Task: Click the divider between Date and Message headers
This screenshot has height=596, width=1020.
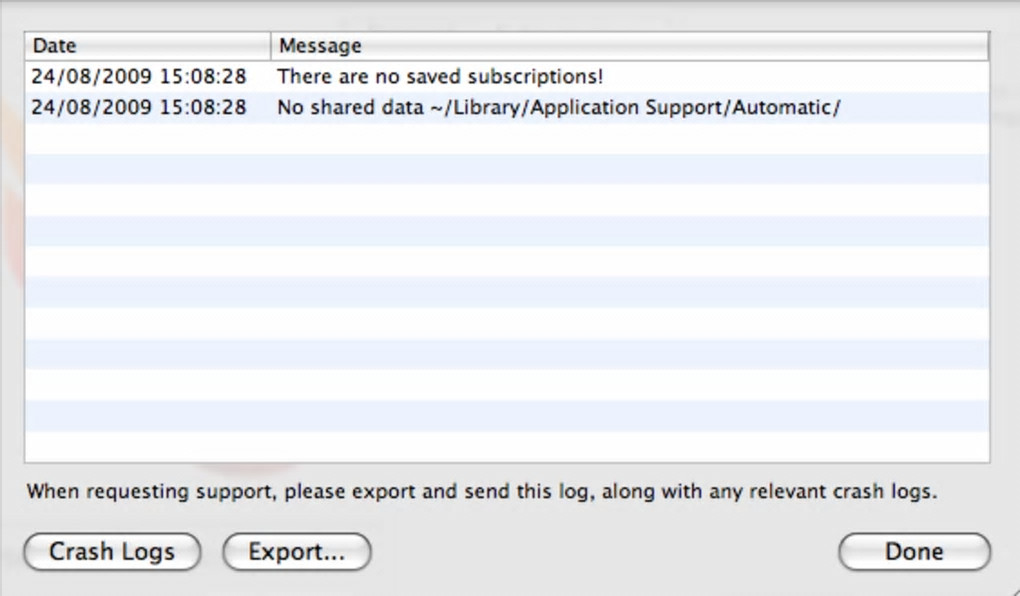Action: 270,46
